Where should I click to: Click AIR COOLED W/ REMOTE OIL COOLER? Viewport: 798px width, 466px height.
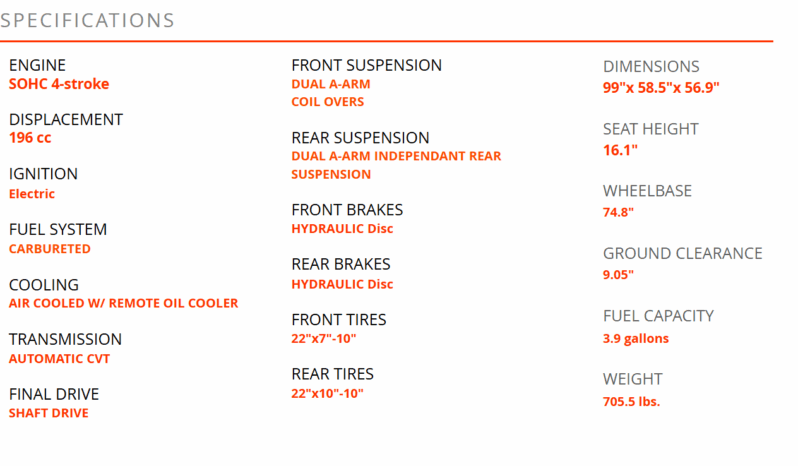point(124,303)
